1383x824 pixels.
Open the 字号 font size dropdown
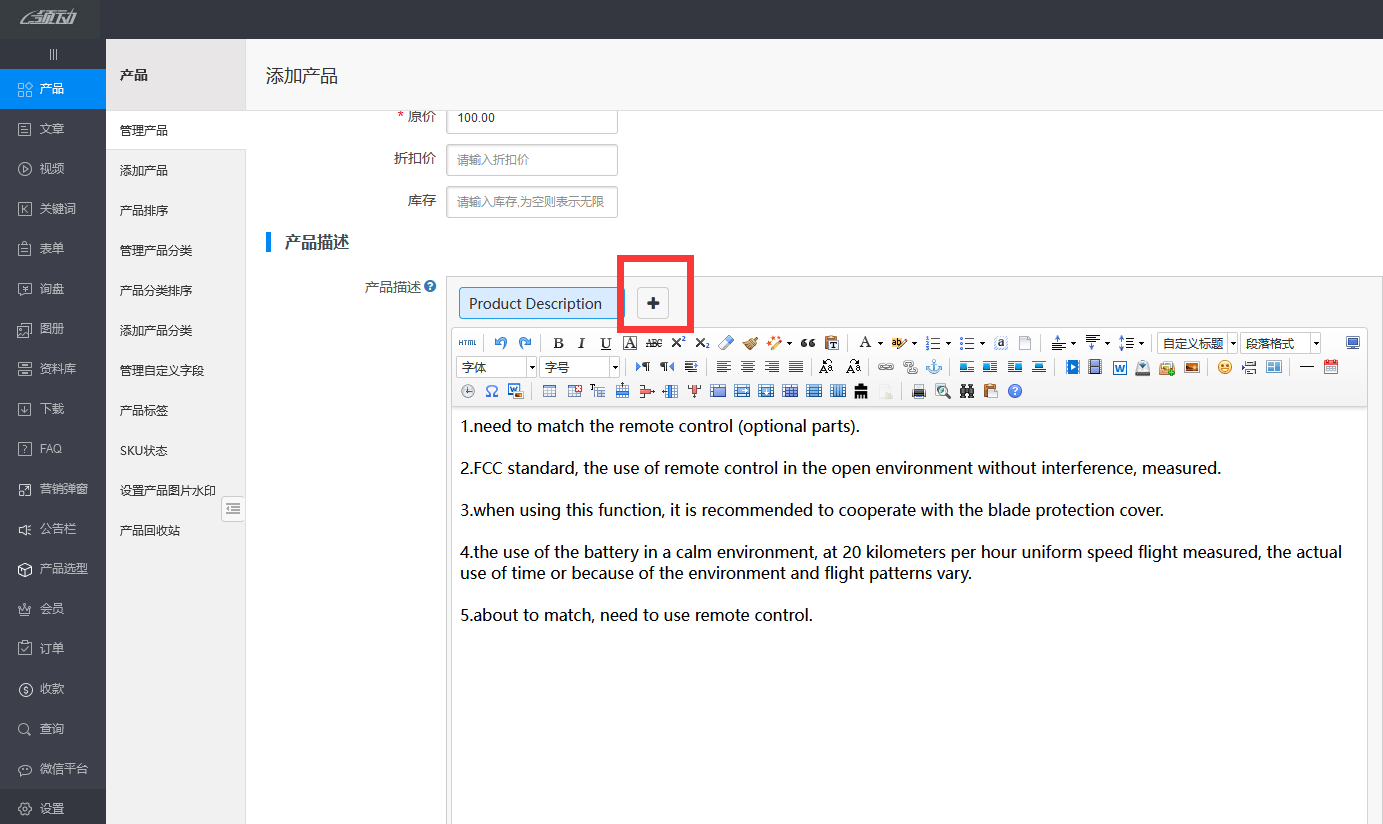click(580, 367)
